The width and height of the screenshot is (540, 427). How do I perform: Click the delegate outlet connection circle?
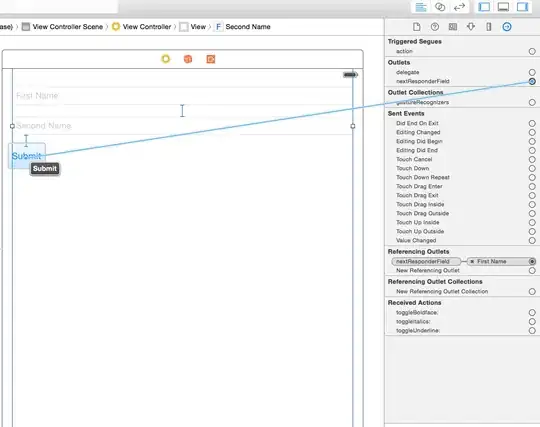coord(532,72)
